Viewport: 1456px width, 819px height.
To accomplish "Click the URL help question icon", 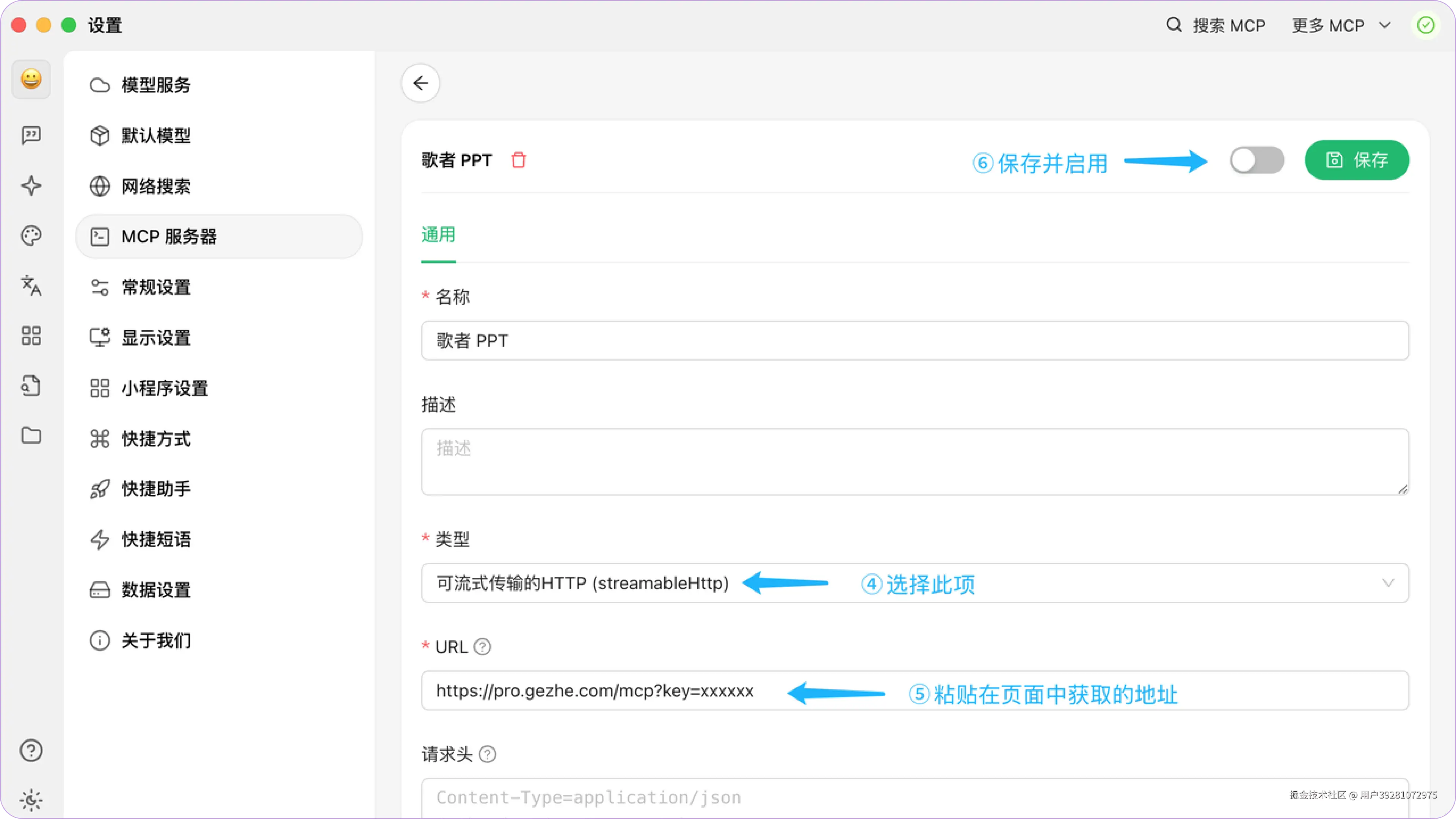I will click(x=482, y=646).
